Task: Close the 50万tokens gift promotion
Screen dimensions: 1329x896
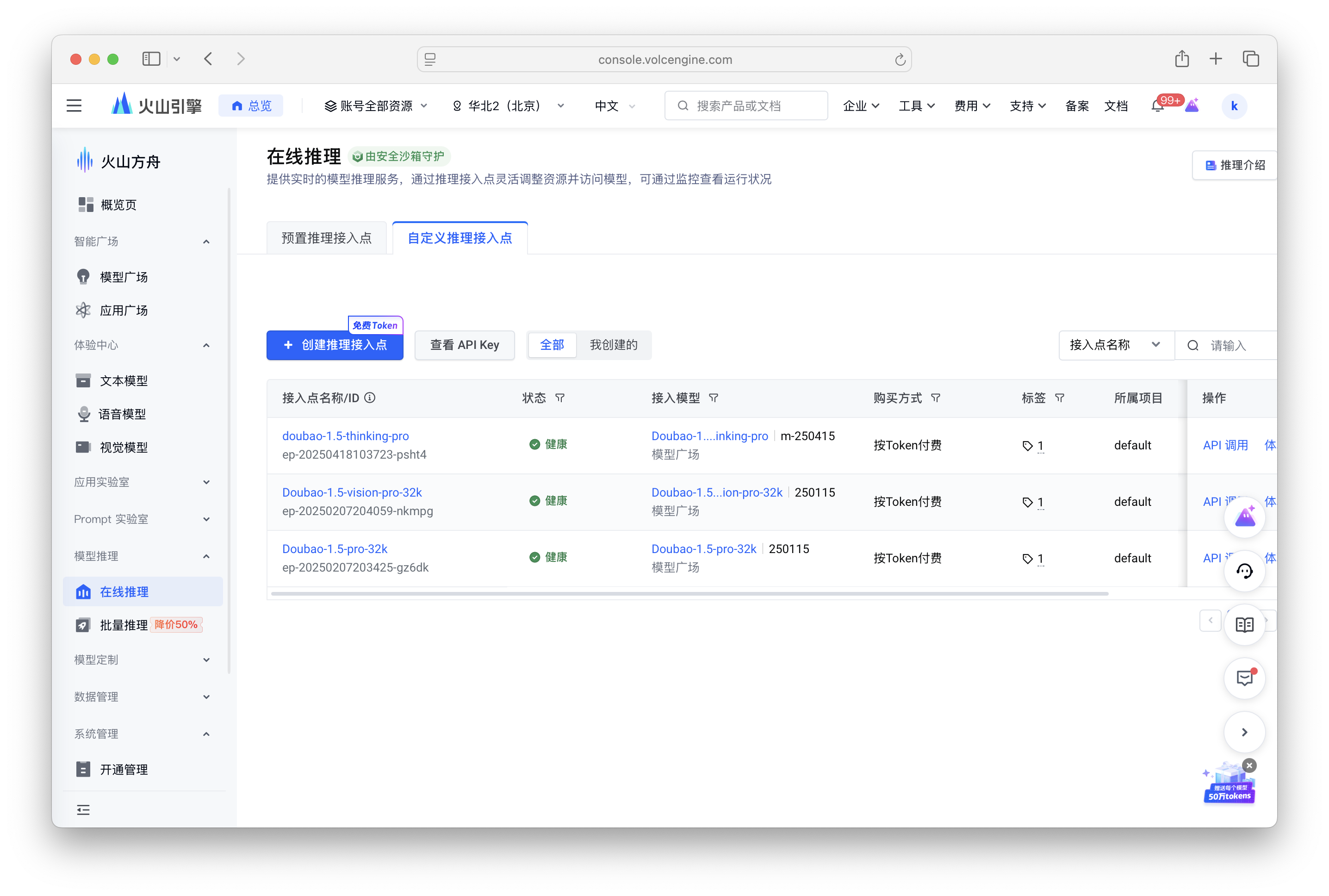Action: pyautogui.click(x=1249, y=765)
